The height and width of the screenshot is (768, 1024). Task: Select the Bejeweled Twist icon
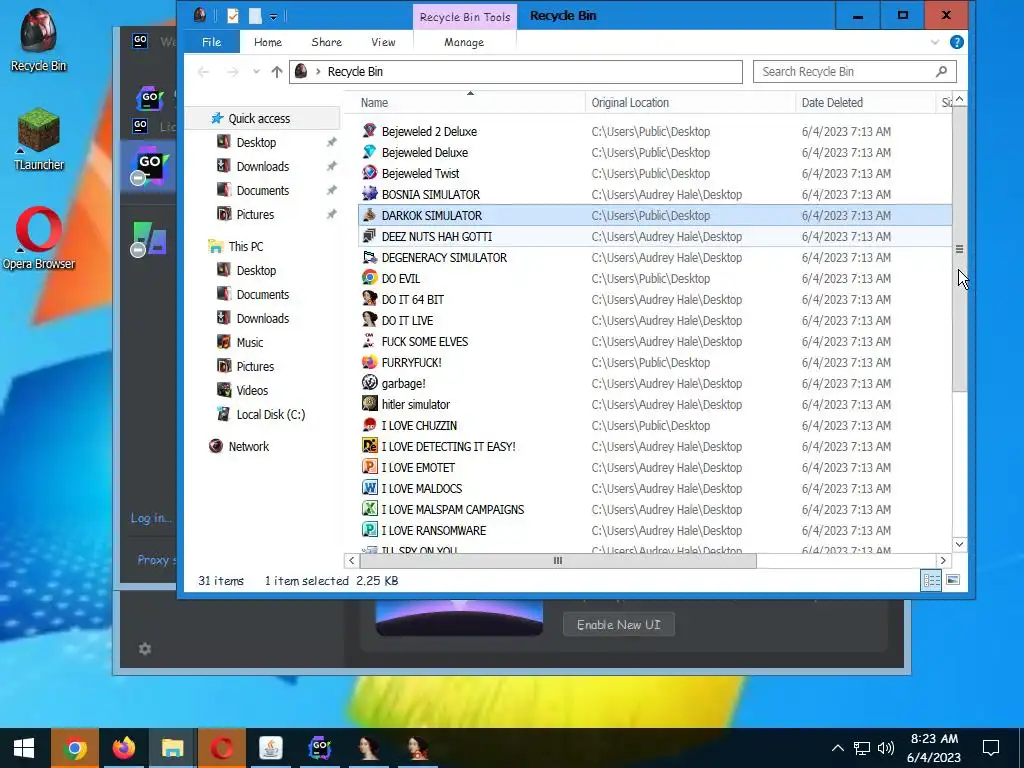click(370, 173)
